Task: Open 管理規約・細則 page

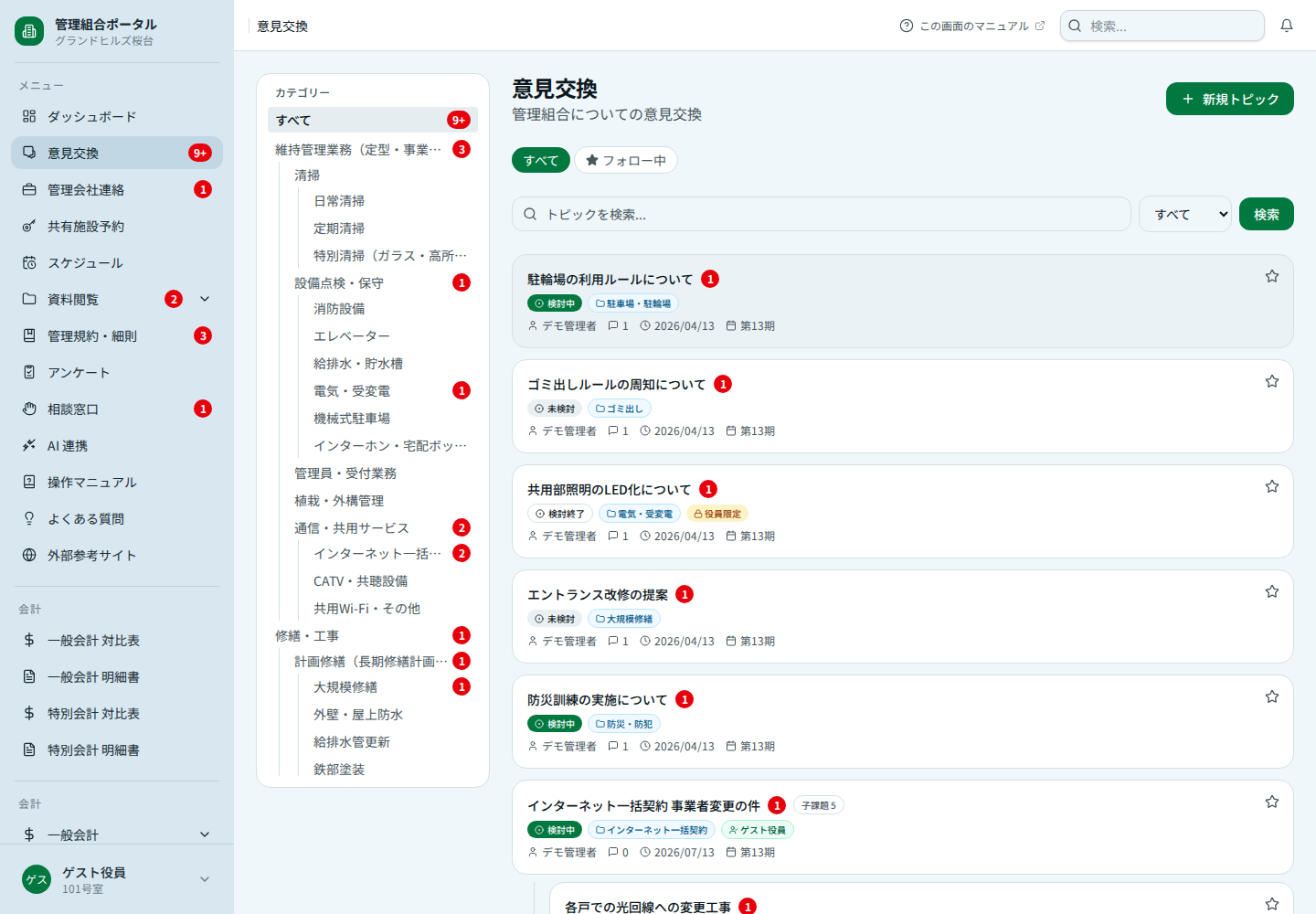Action: point(117,335)
